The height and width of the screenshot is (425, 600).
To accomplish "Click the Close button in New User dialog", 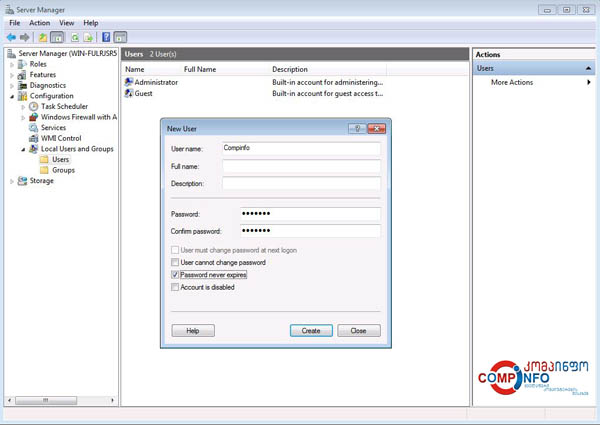I will 359,331.
